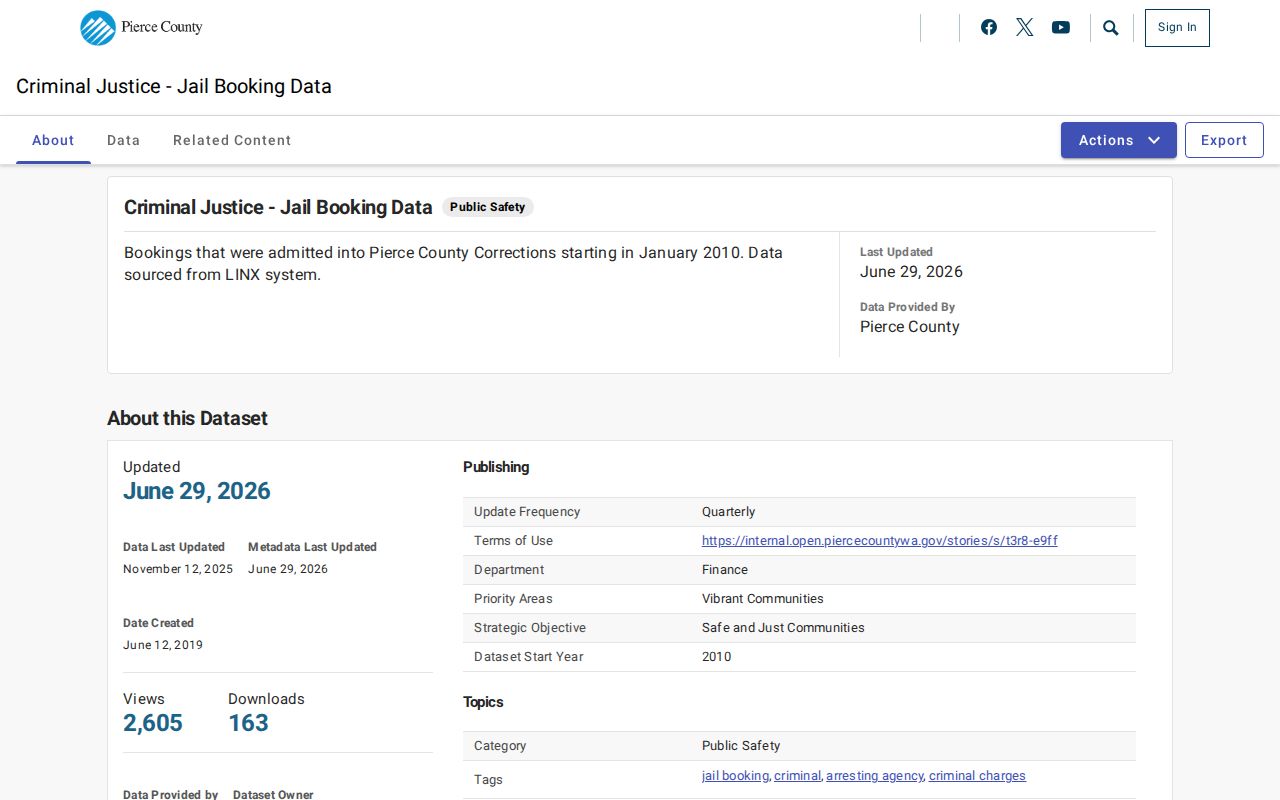Screen dimensions: 1280x800
Task: Select the 'Topics' section heading
Action: tap(483, 702)
